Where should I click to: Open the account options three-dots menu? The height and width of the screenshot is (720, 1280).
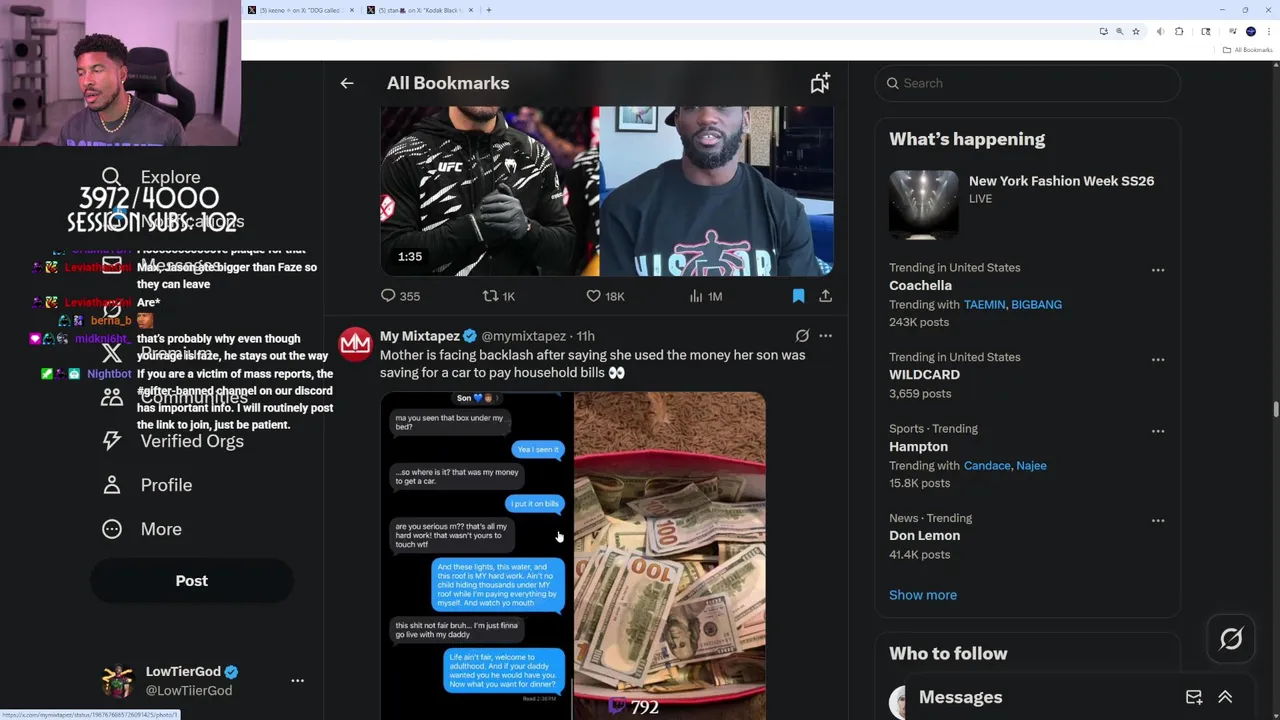click(297, 681)
